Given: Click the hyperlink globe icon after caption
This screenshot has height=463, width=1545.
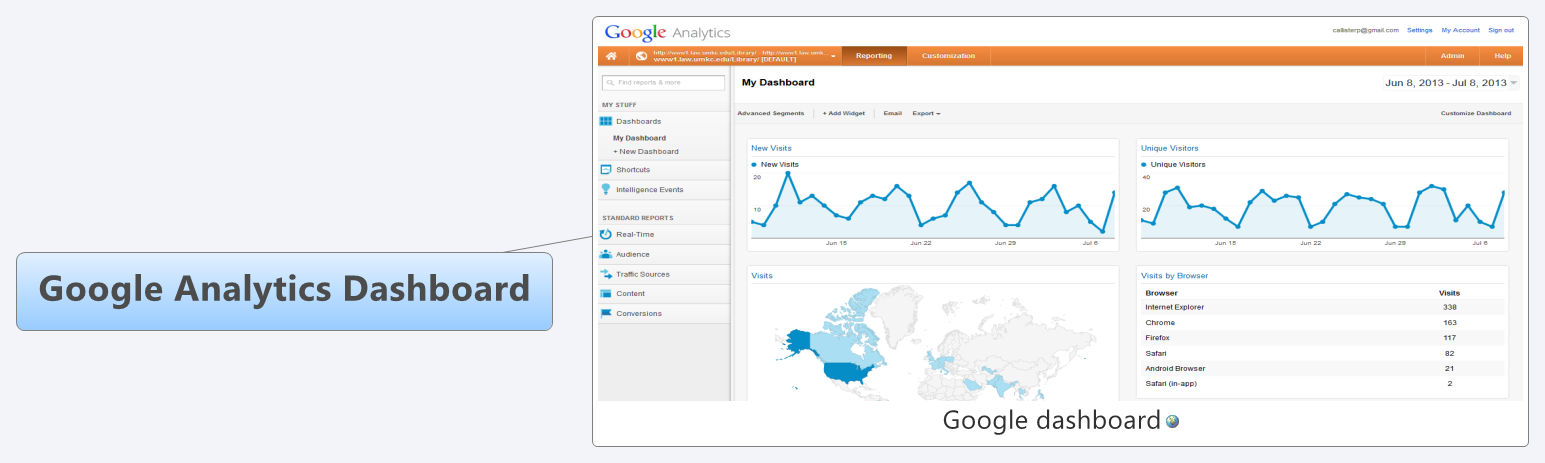Looking at the screenshot, I should point(1173,422).
